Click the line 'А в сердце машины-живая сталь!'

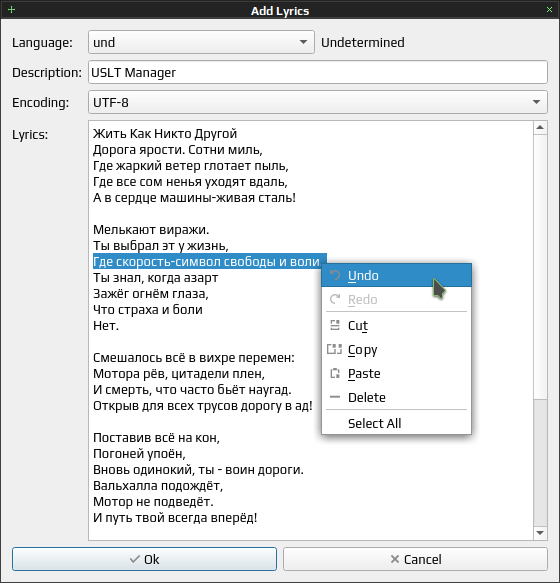(194, 197)
